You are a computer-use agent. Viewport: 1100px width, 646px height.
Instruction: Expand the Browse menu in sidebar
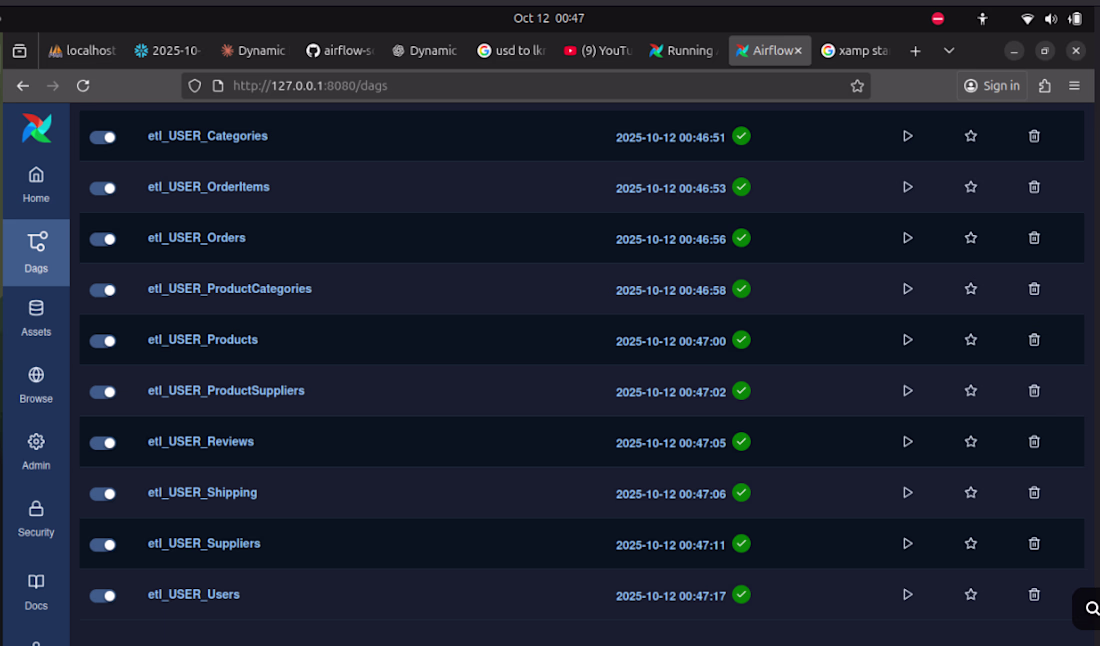click(x=36, y=384)
